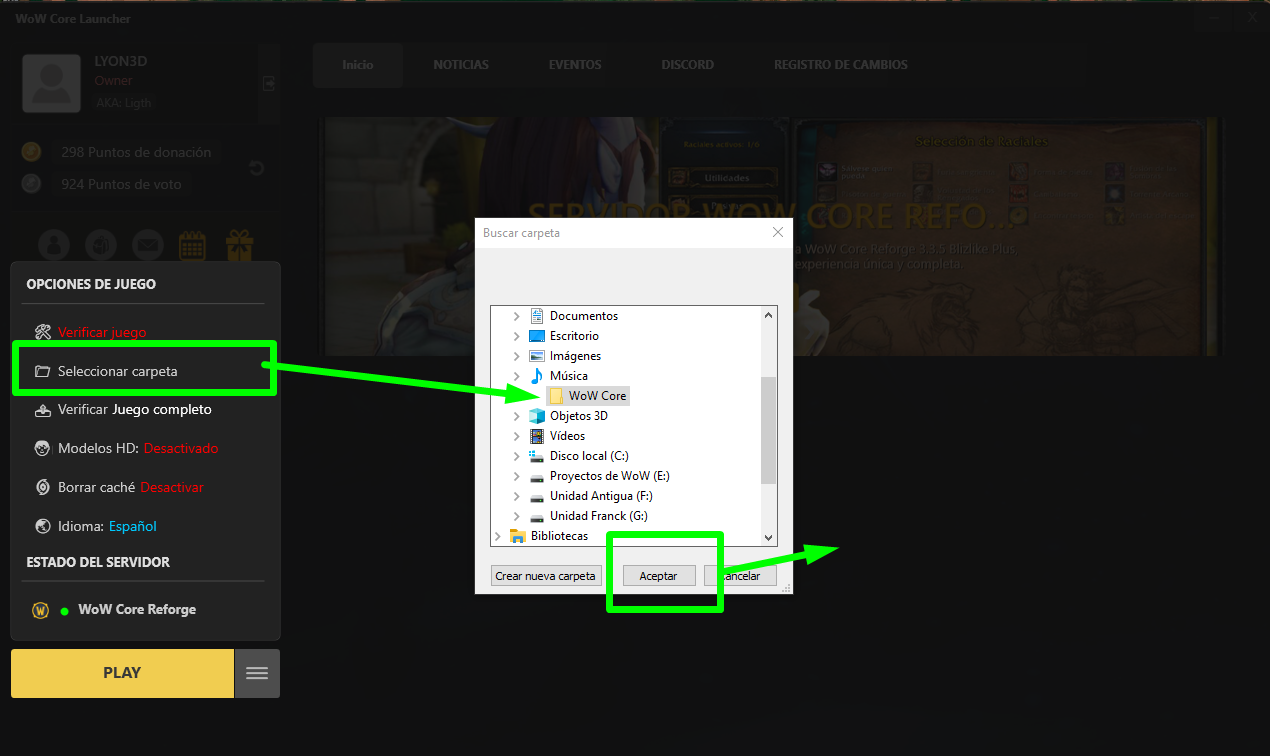Viewport: 1270px width, 756px height.
Task: Open the EVENTOS tab
Action: click(x=575, y=65)
